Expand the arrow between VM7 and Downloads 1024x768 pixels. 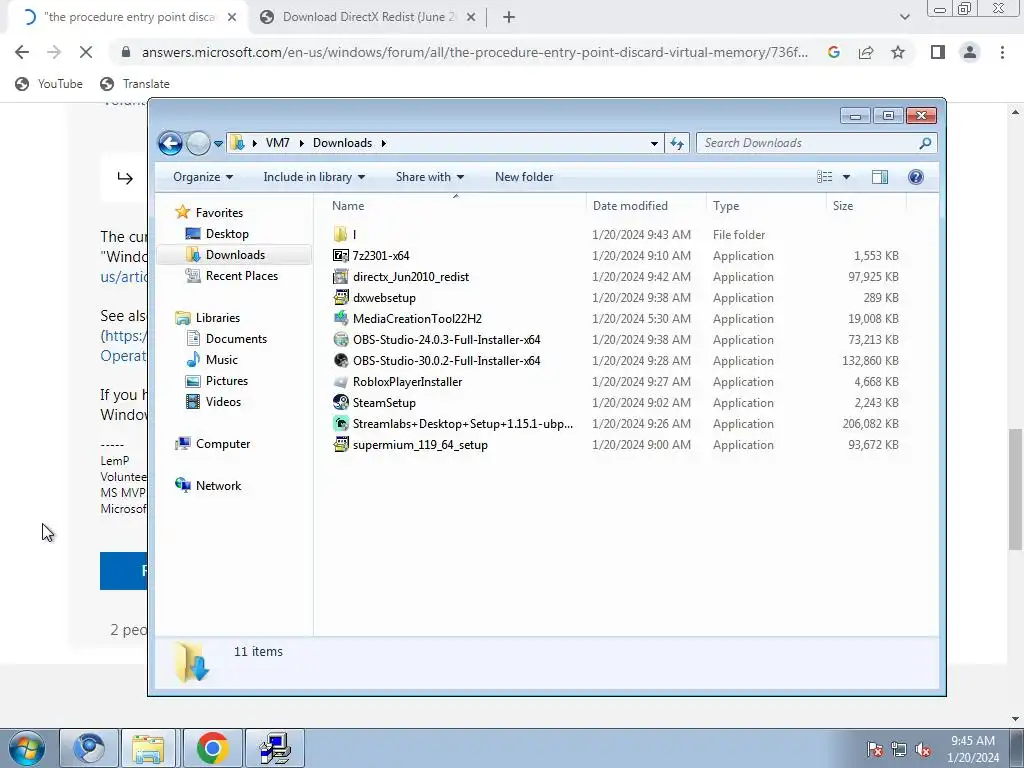pos(302,143)
